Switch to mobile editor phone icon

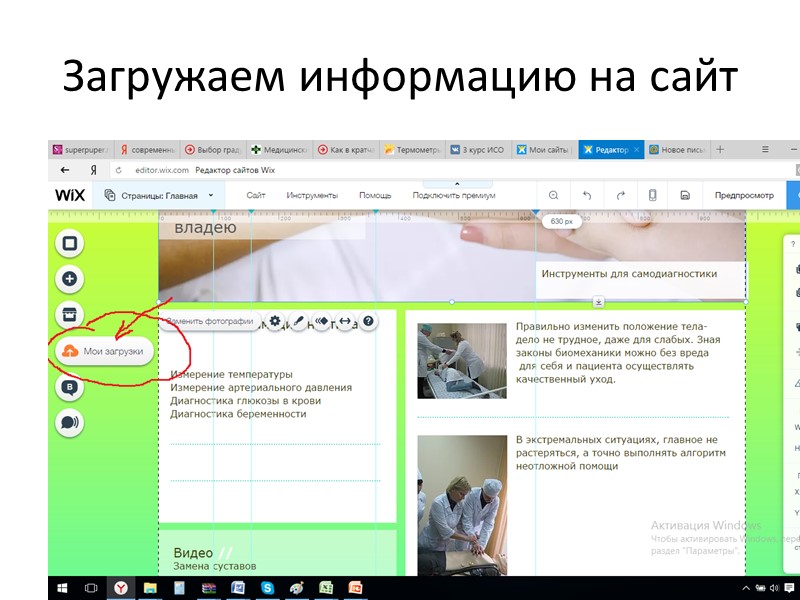pos(653,195)
